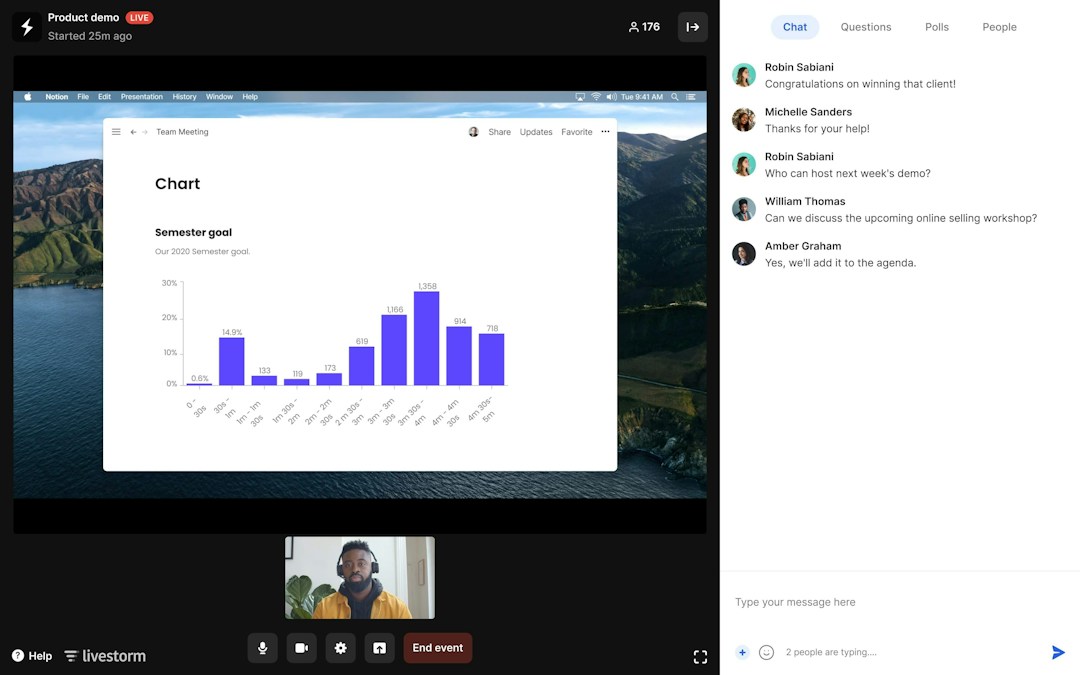
Task: Click the Chart page title
Action: [x=178, y=184]
